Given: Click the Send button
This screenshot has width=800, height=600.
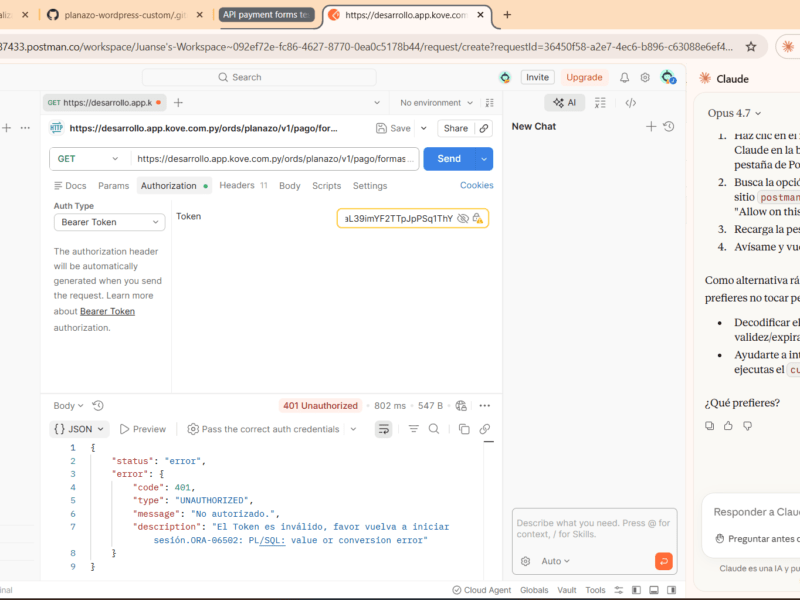Looking at the screenshot, I should 449,159.
